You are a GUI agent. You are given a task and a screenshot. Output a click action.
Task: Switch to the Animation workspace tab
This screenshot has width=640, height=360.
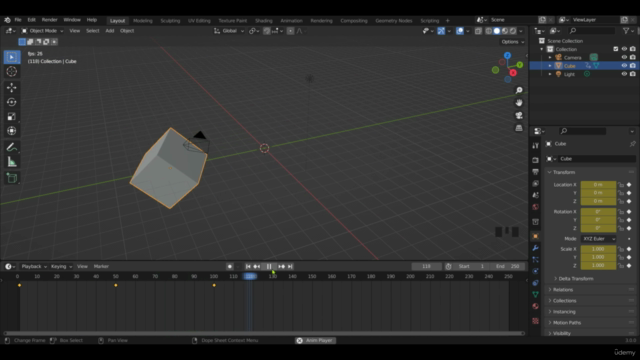(291, 21)
